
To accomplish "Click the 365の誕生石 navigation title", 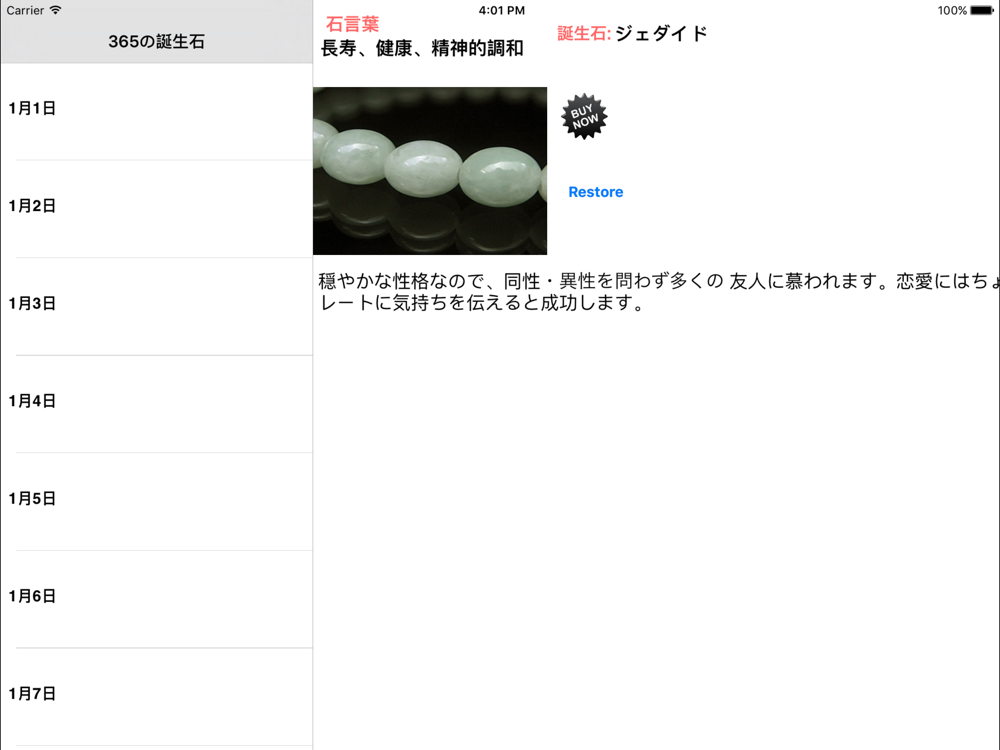I will 156,41.
